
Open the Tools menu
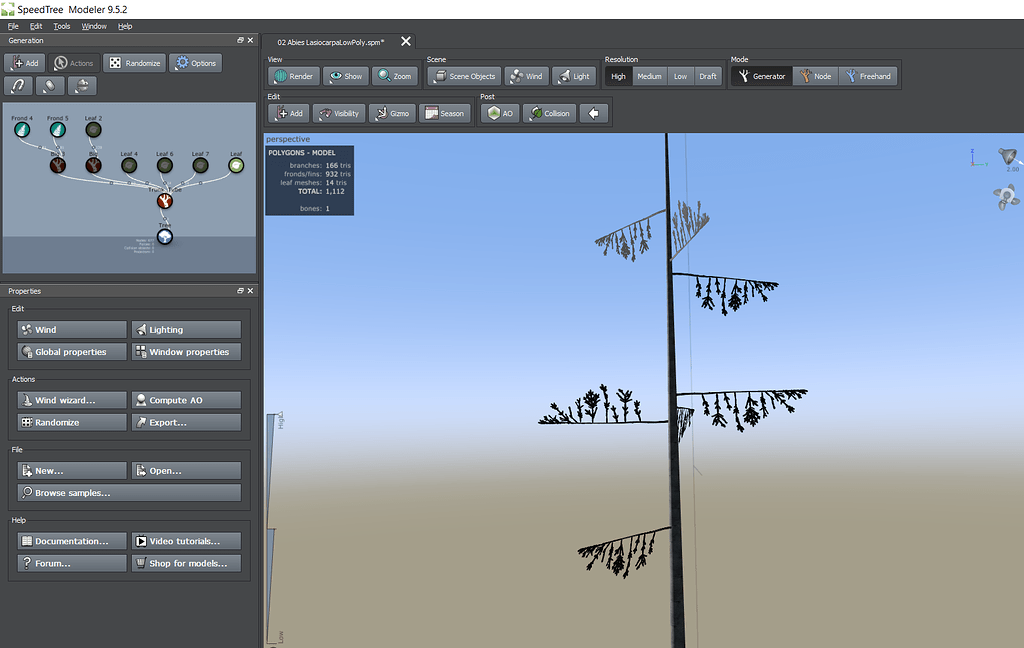point(62,26)
